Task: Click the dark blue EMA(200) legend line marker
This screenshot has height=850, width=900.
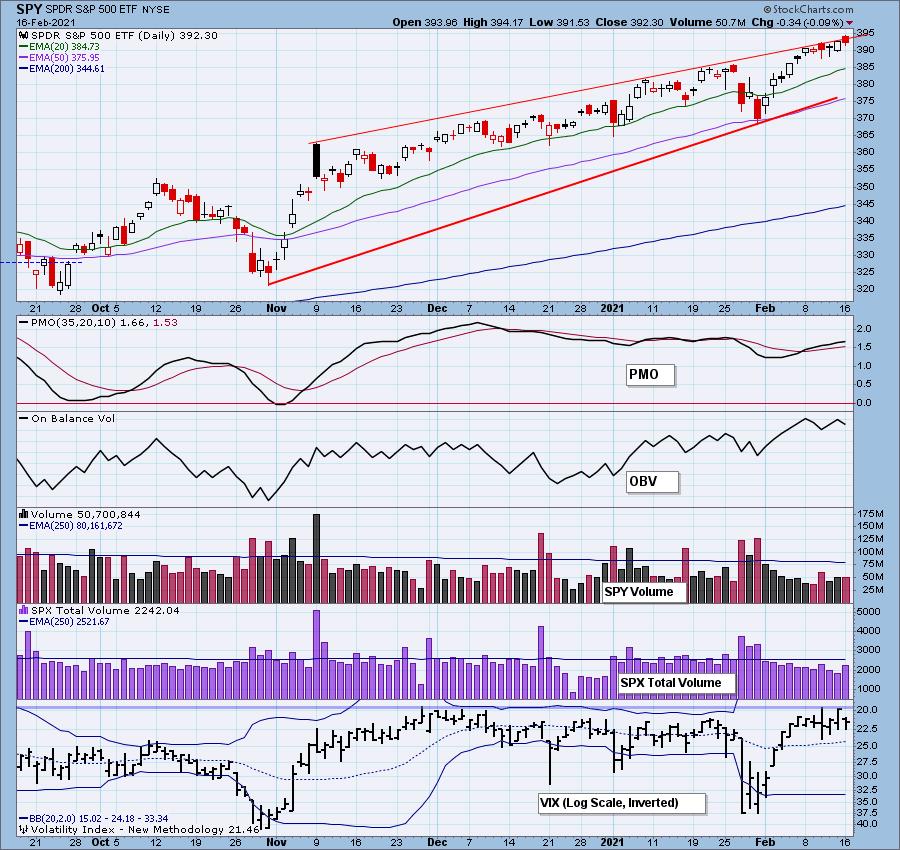Action: [x=24, y=69]
